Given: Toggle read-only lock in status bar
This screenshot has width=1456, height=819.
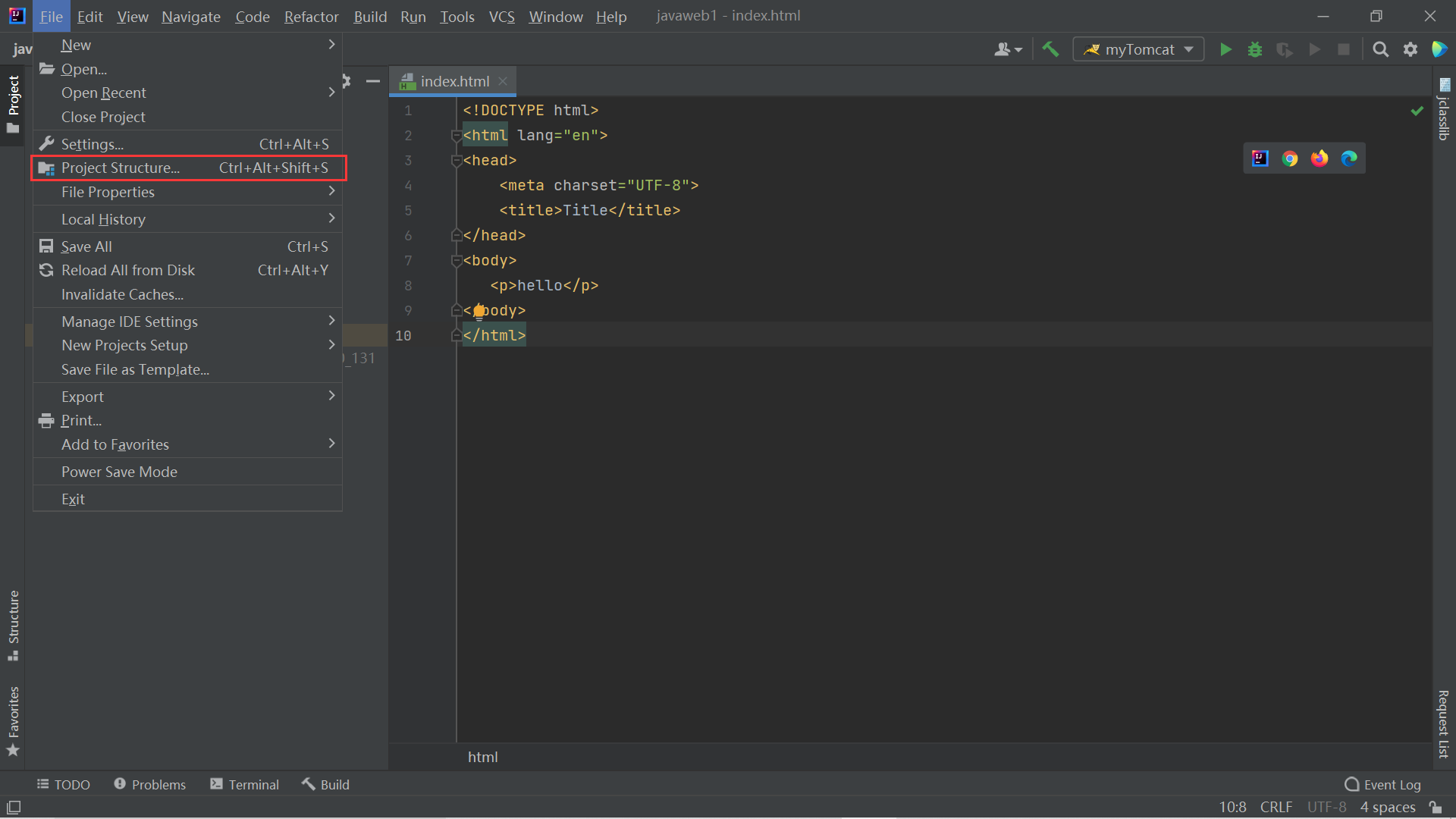Looking at the screenshot, I should [1436, 807].
